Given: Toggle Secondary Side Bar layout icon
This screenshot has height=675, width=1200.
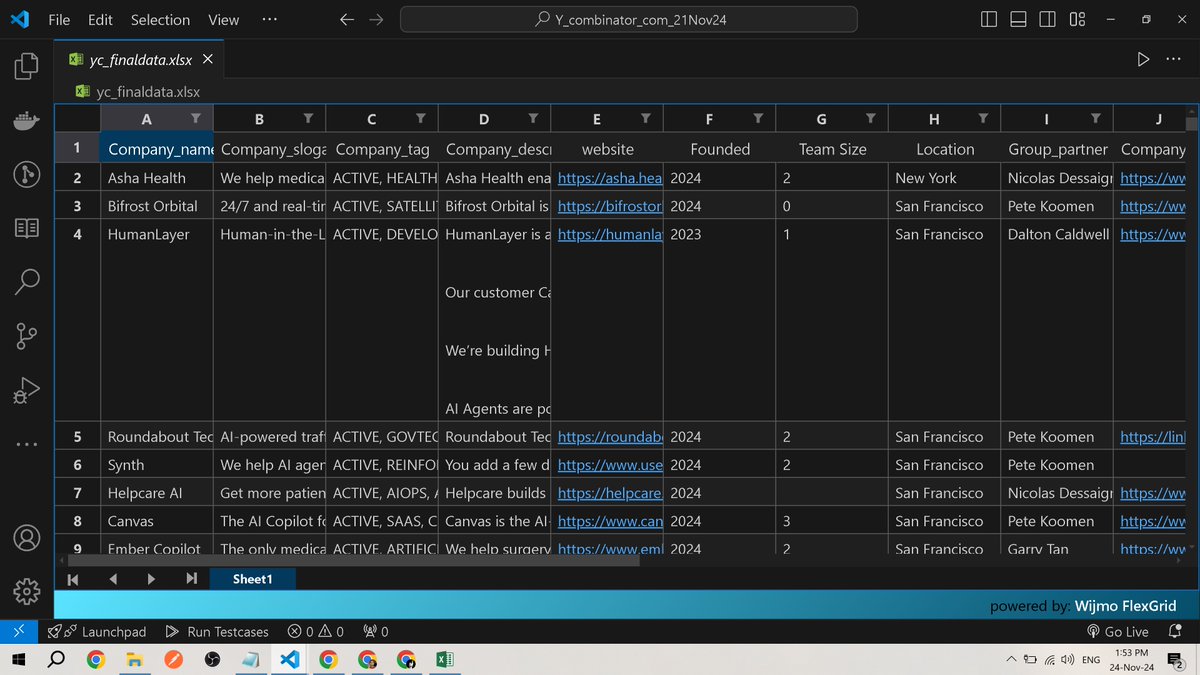Looking at the screenshot, I should click(x=1047, y=19).
